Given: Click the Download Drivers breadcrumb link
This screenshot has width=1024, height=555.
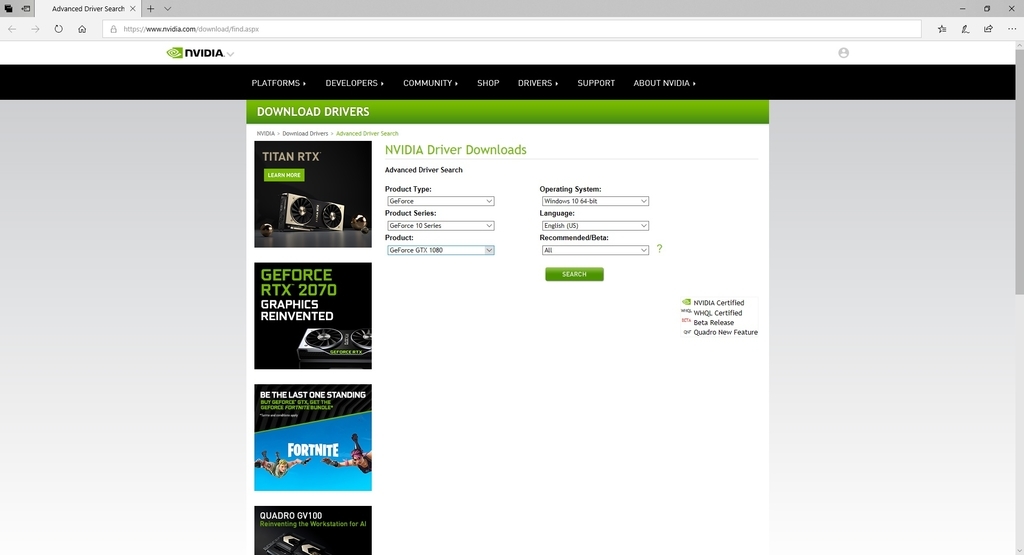Looking at the screenshot, I should point(305,133).
